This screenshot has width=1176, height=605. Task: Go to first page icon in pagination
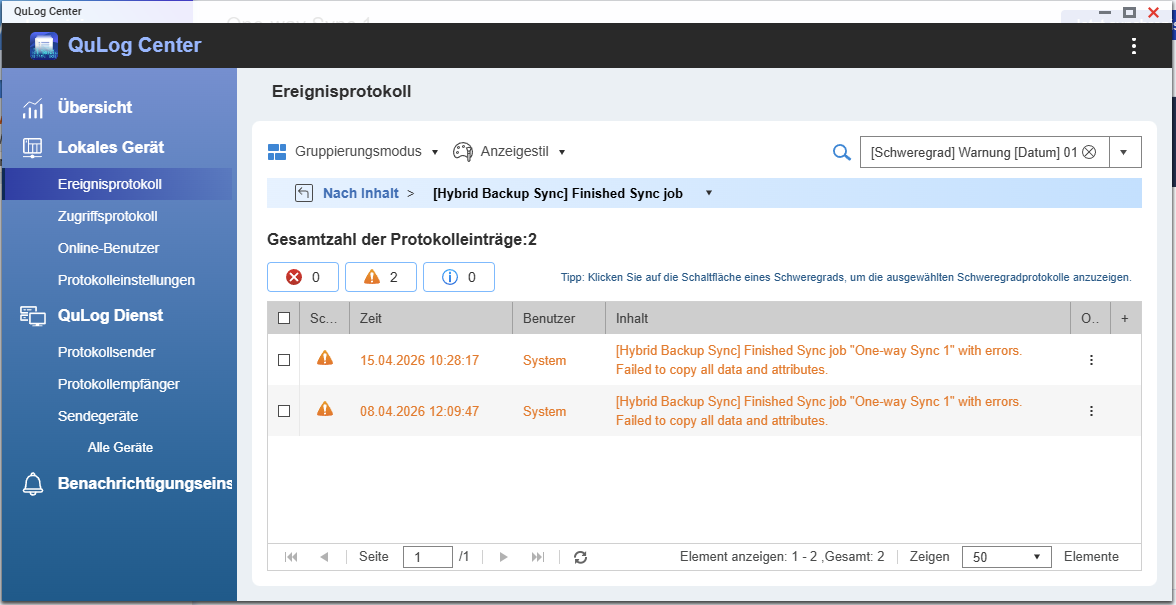[x=292, y=557]
